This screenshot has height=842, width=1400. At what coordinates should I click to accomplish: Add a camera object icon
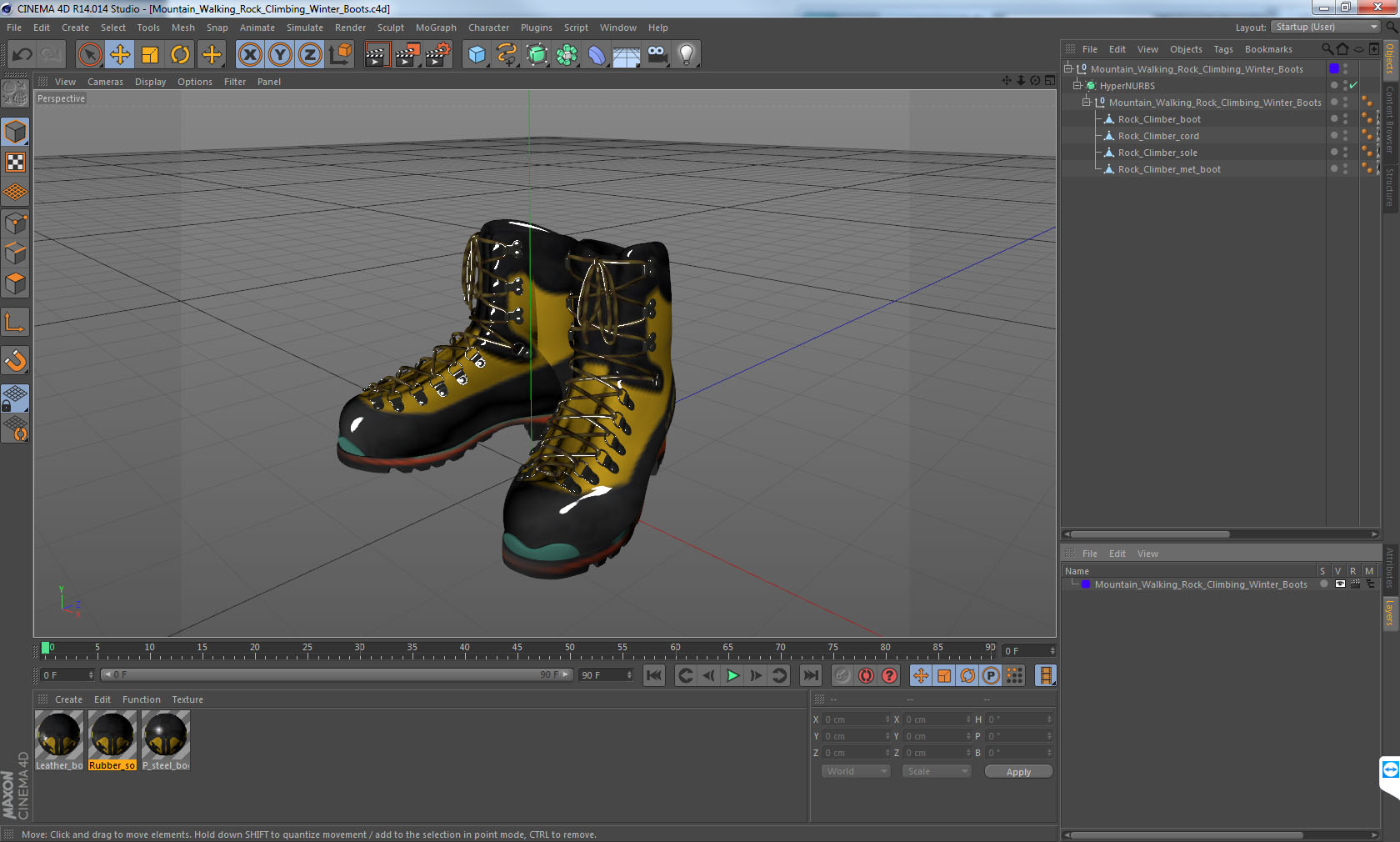click(657, 55)
